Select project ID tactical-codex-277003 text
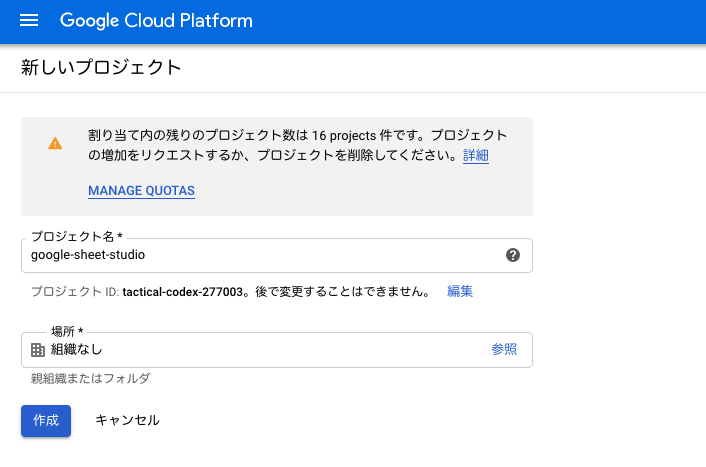This screenshot has height=467, width=706. (x=182, y=292)
